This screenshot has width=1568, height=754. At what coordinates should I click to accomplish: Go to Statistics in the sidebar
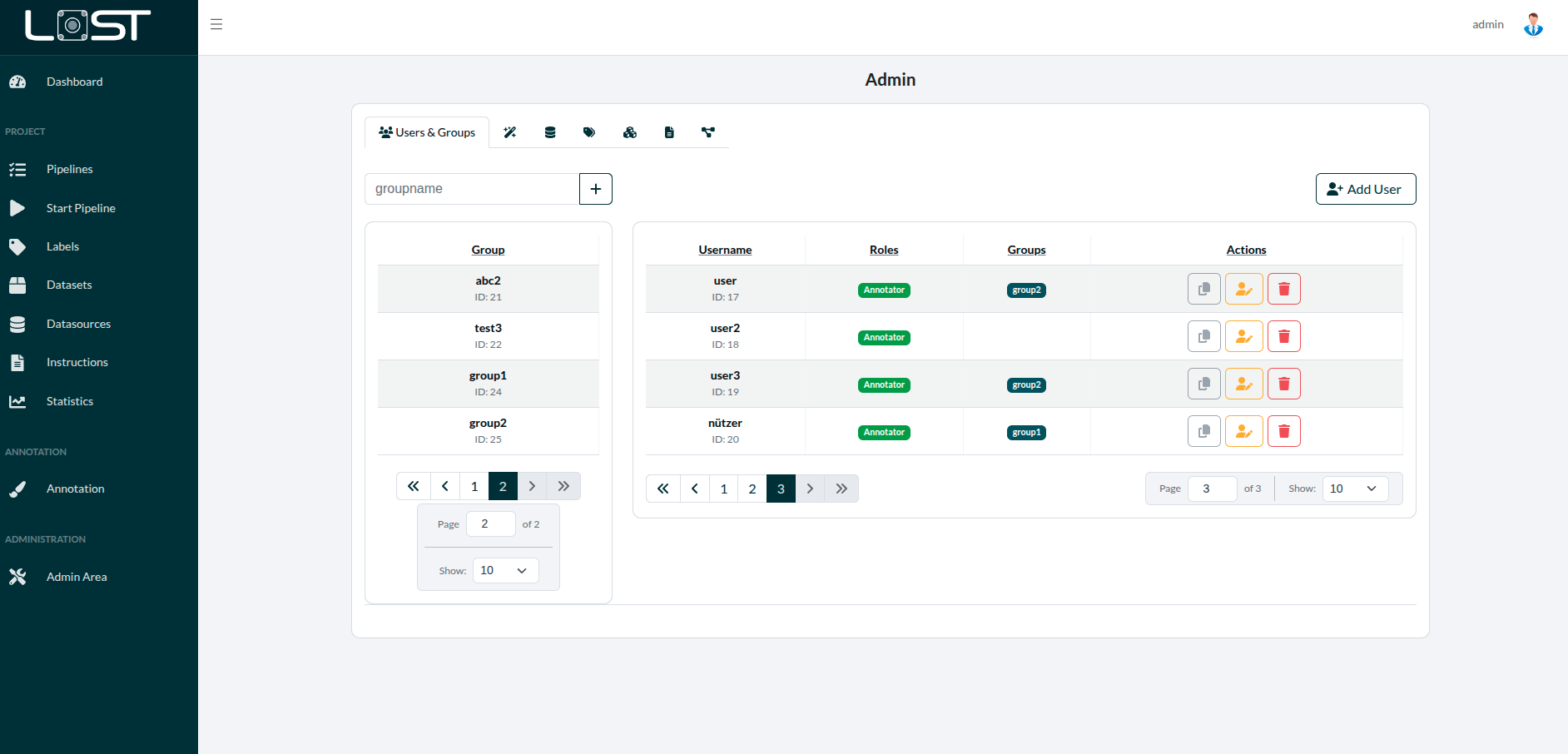coord(69,401)
